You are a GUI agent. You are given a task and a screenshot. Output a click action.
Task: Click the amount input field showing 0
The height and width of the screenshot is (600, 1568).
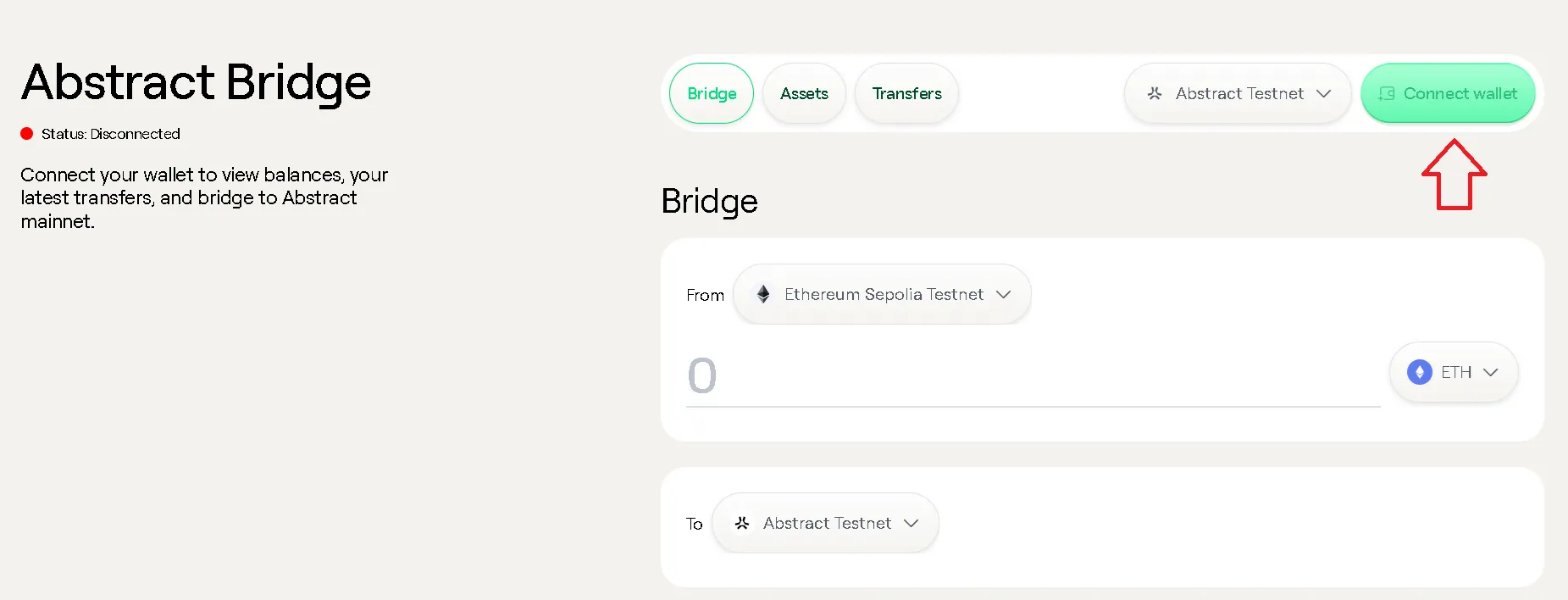1033,375
